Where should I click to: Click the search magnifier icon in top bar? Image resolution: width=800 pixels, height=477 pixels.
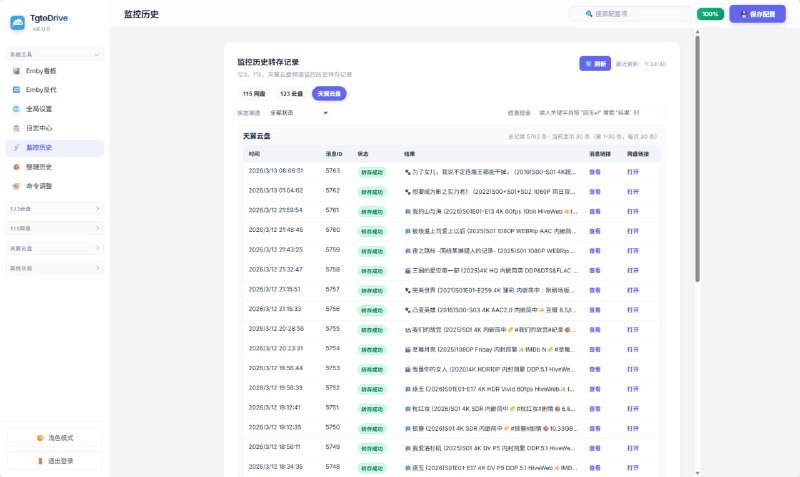click(x=589, y=14)
